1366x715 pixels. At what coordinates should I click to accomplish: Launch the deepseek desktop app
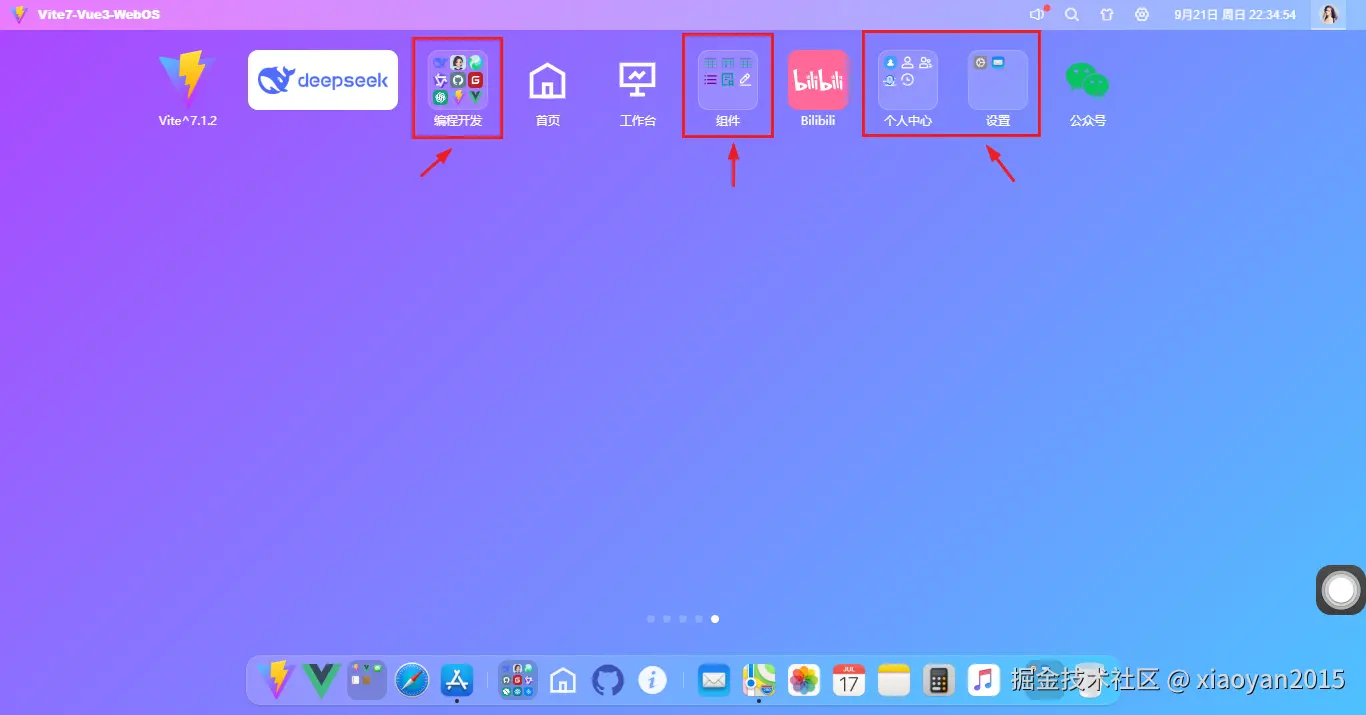323,80
